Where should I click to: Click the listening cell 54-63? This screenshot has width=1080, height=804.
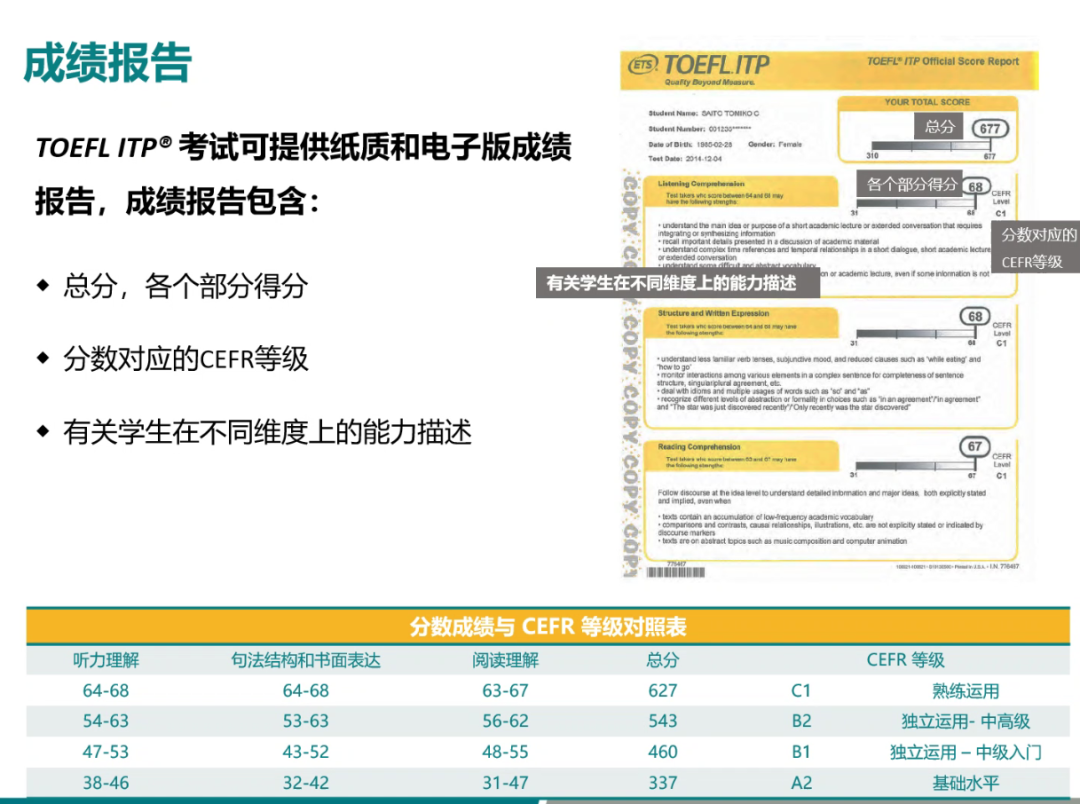pos(106,721)
